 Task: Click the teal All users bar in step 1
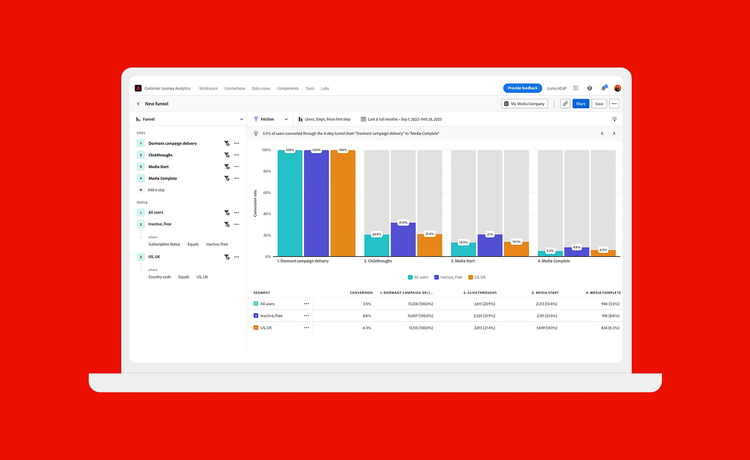click(x=289, y=205)
